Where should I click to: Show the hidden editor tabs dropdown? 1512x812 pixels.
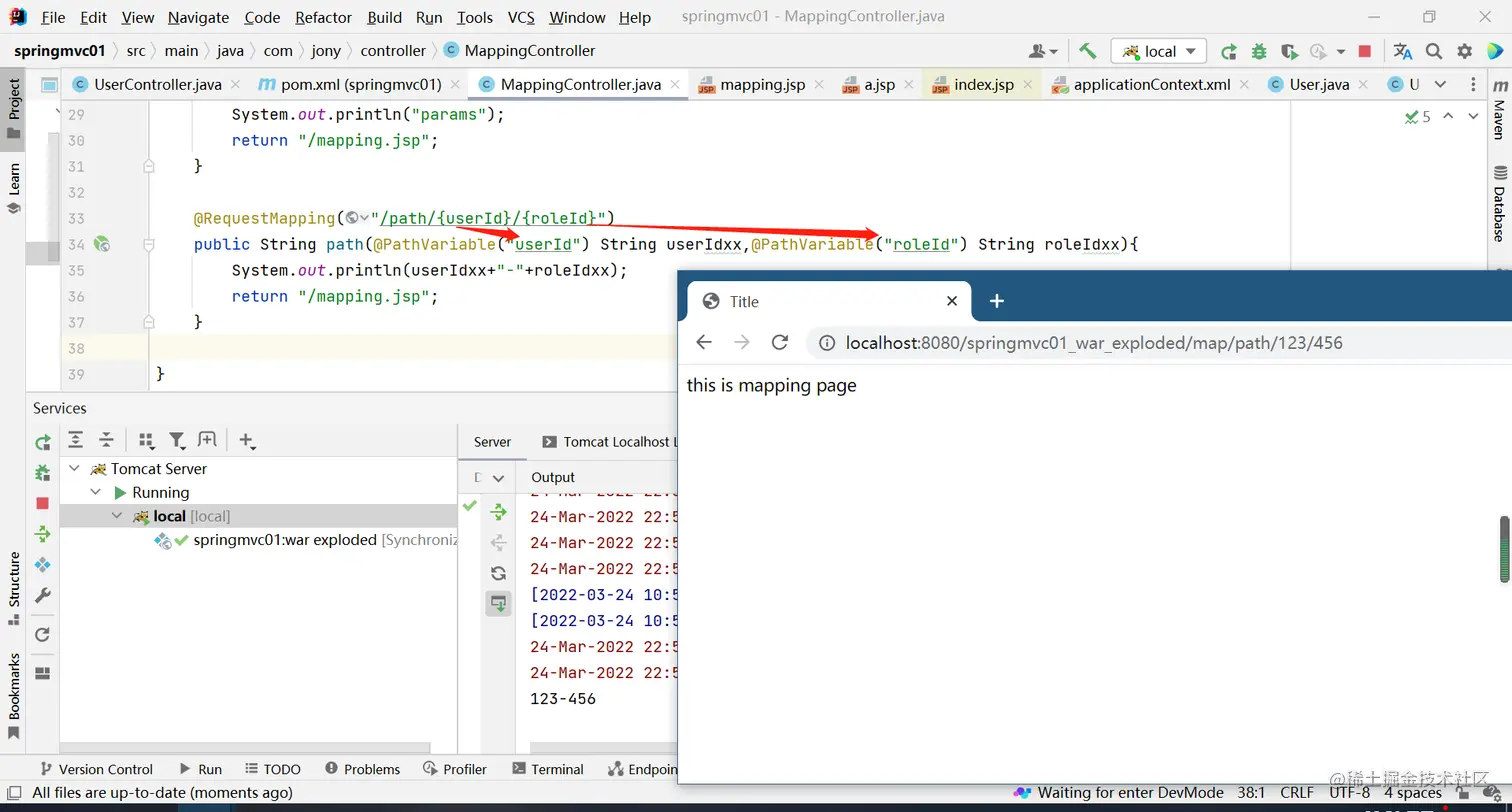(x=1440, y=84)
